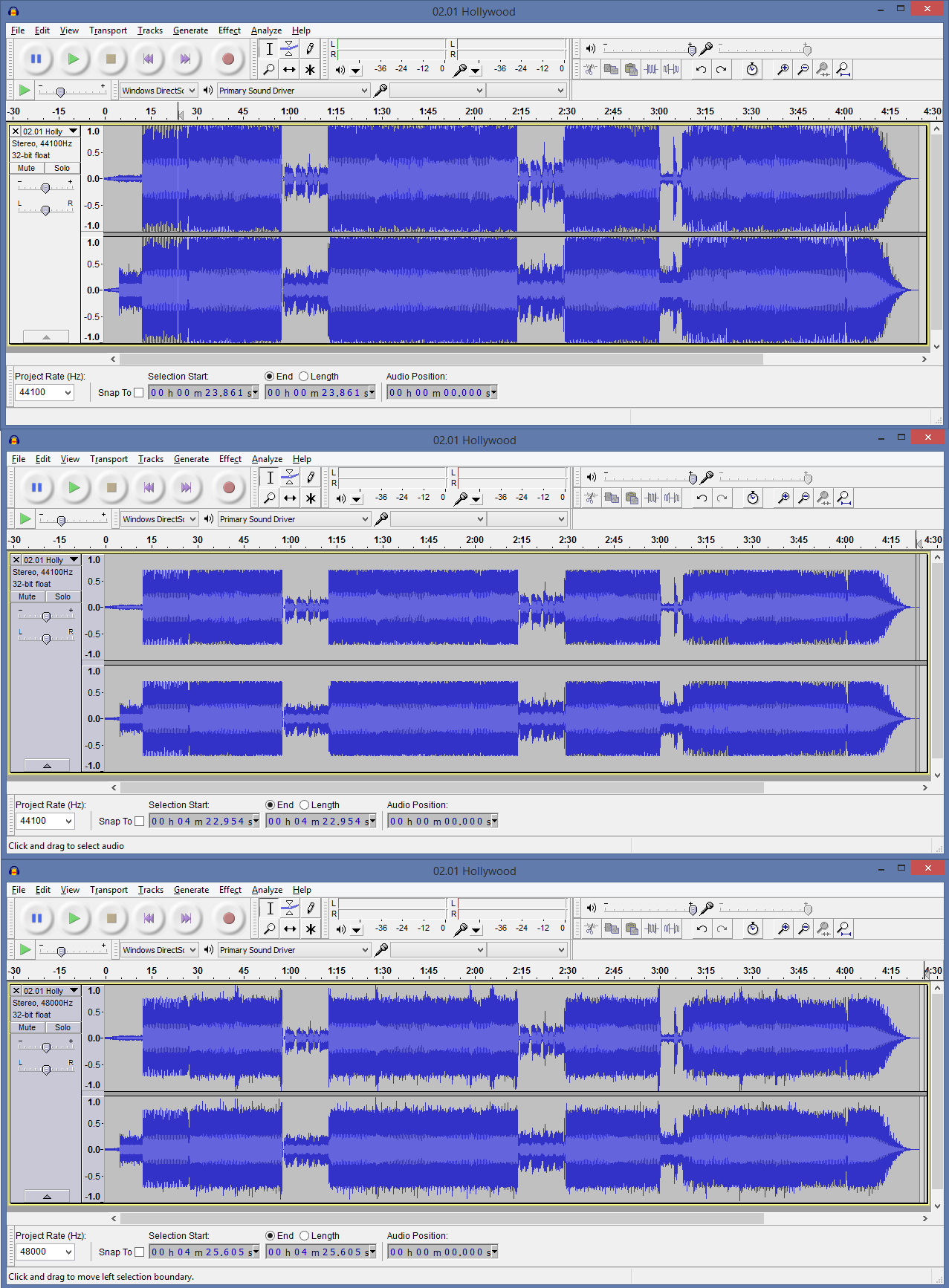The image size is (949, 1288).
Task: Click the Undo icon in the top window
Action: pos(701,69)
